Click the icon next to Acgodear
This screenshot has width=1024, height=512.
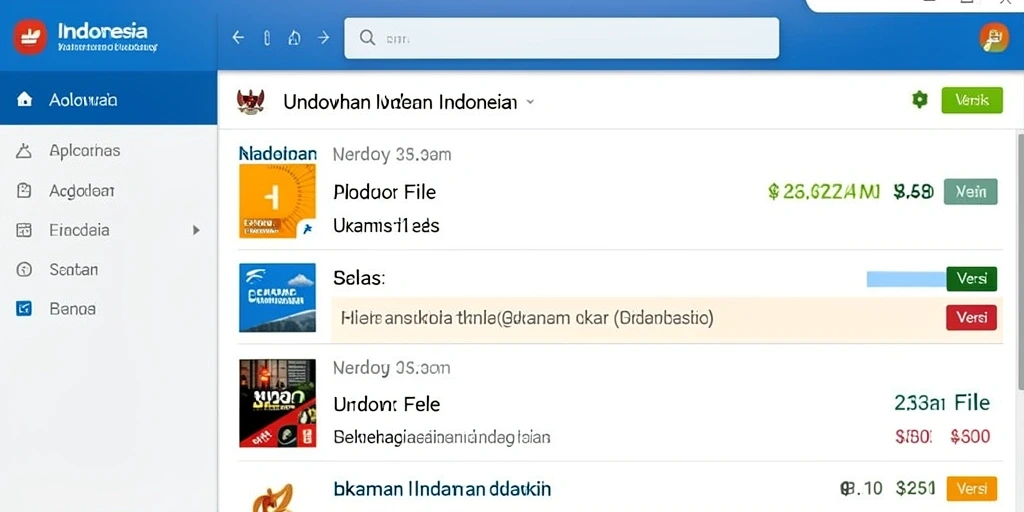point(24,191)
